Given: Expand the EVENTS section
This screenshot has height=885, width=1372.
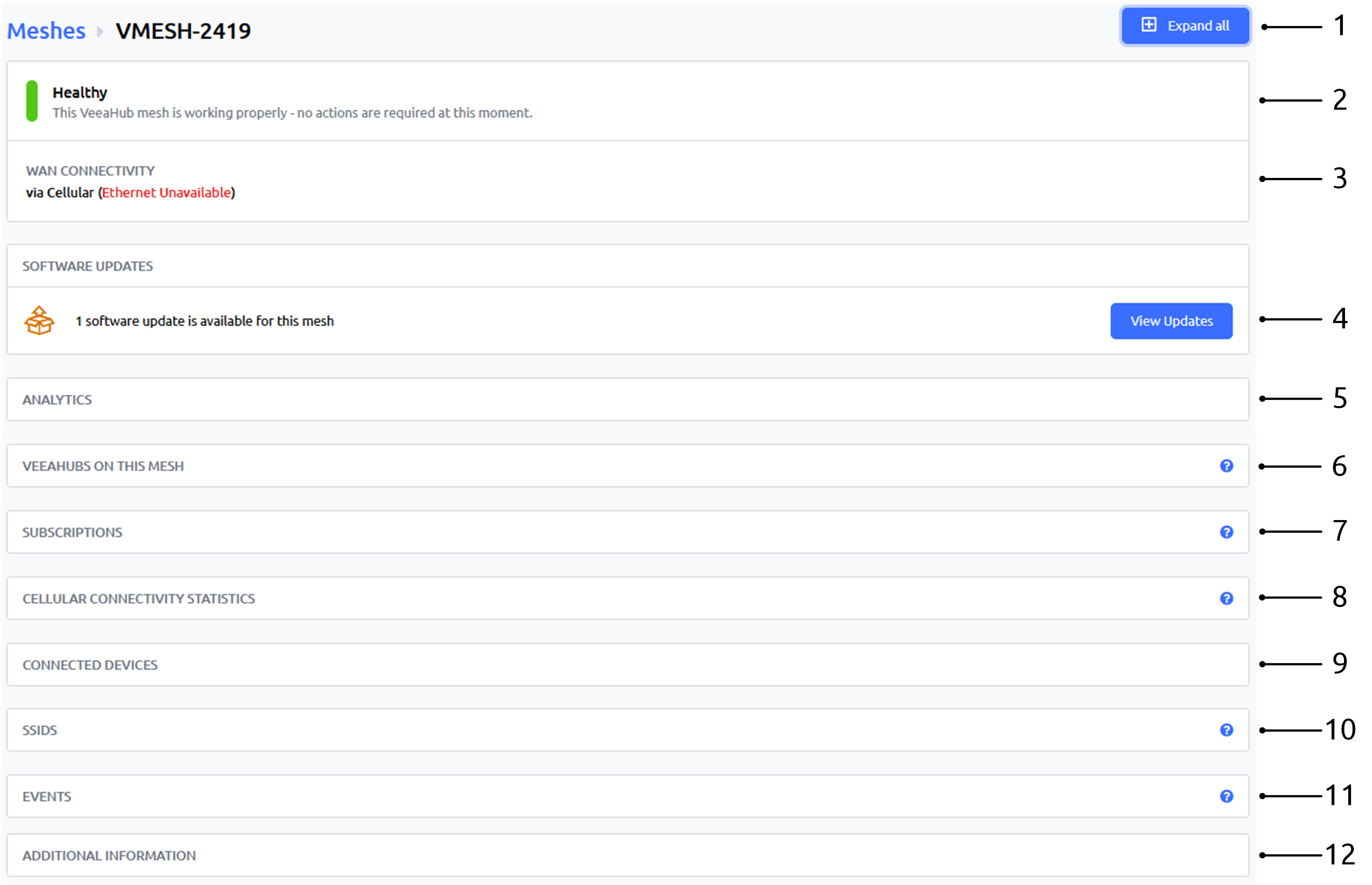Looking at the screenshot, I should [628, 797].
